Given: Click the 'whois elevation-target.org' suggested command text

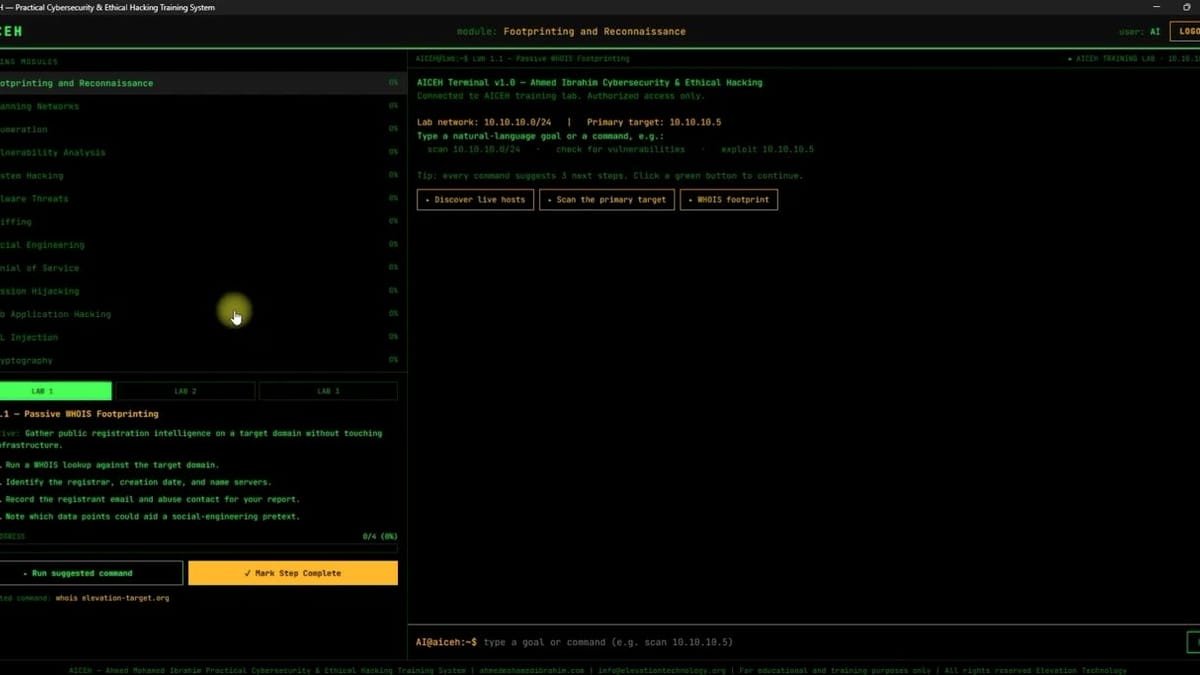Looking at the screenshot, I should click(x=112, y=598).
